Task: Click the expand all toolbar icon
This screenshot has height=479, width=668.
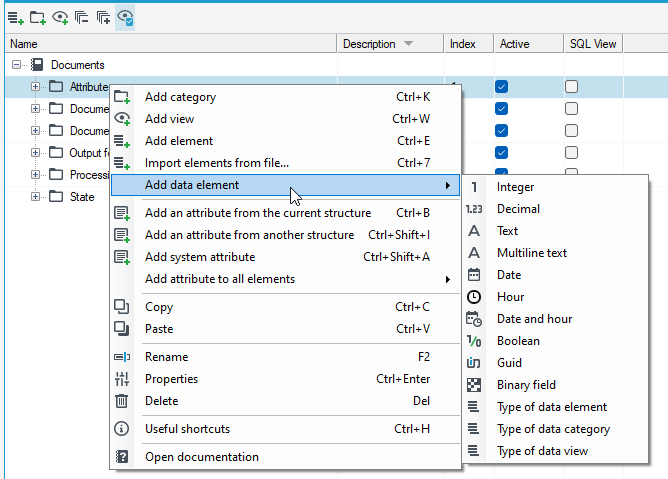Action: (x=103, y=18)
